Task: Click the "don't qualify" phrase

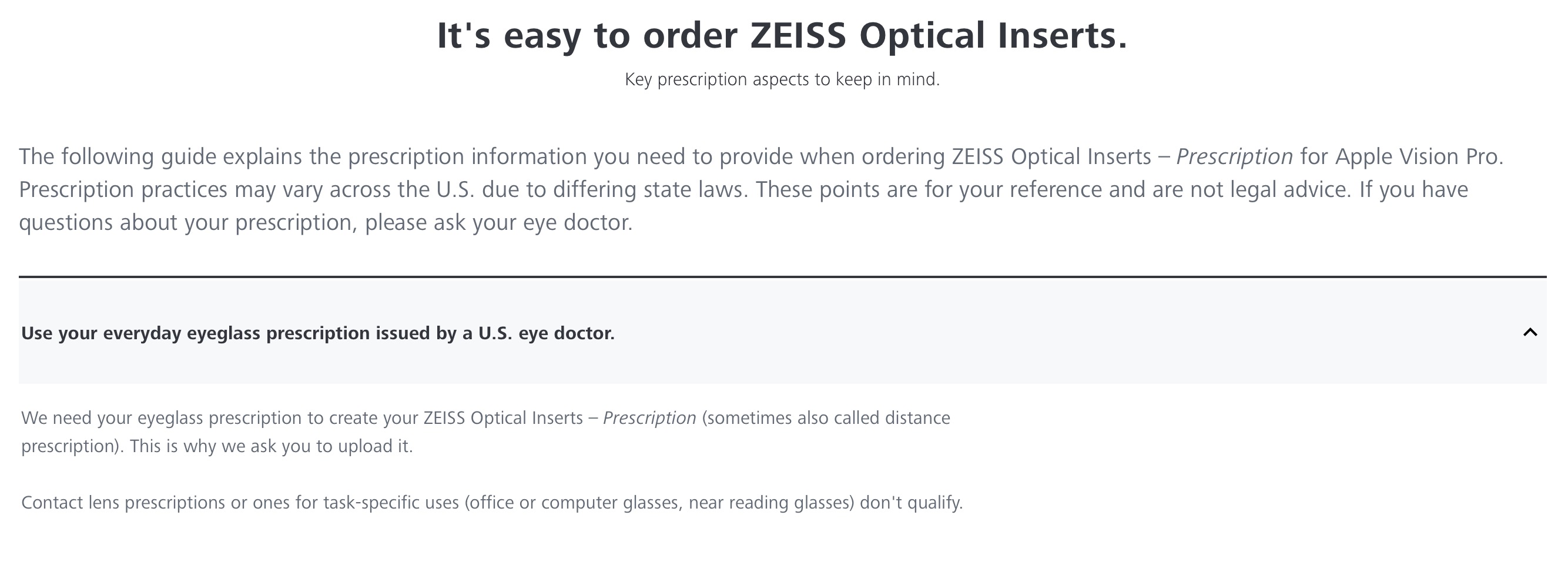Action: pyautogui.click(x=911, y=503)
